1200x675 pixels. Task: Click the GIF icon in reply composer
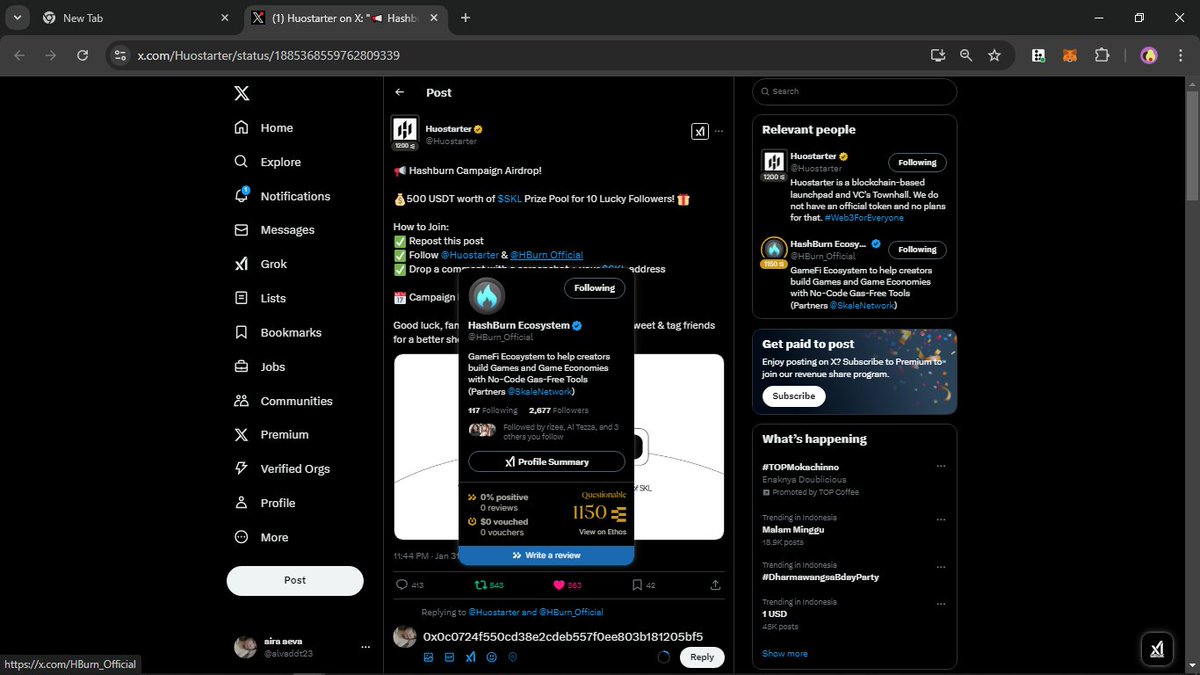[x=449, y=657]
